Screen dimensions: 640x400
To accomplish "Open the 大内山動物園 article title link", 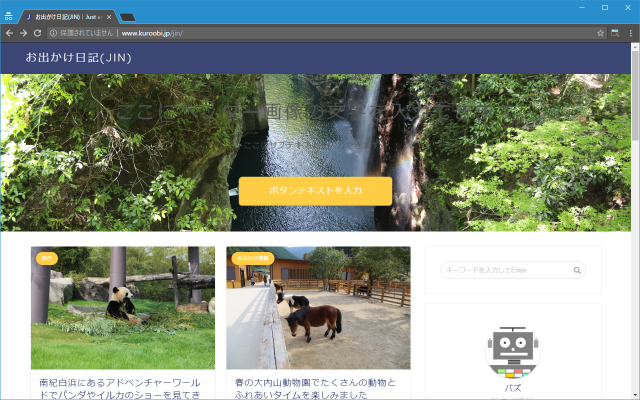I will (317, 388).
